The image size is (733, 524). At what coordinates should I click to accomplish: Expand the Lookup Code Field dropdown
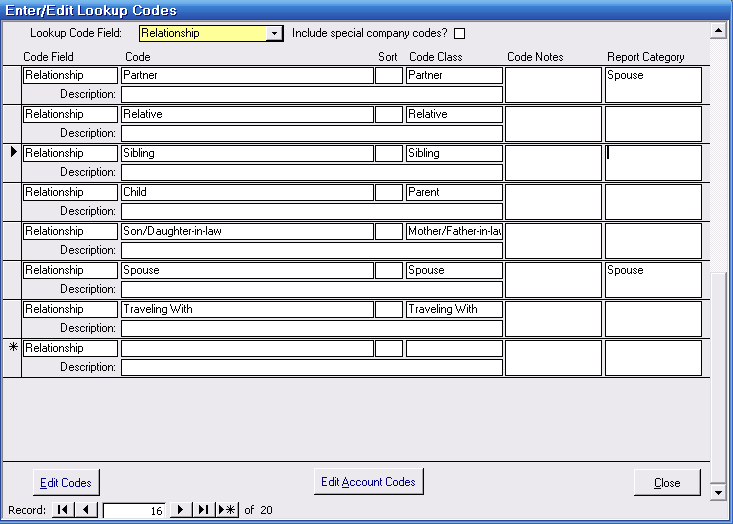pos(275,34)
